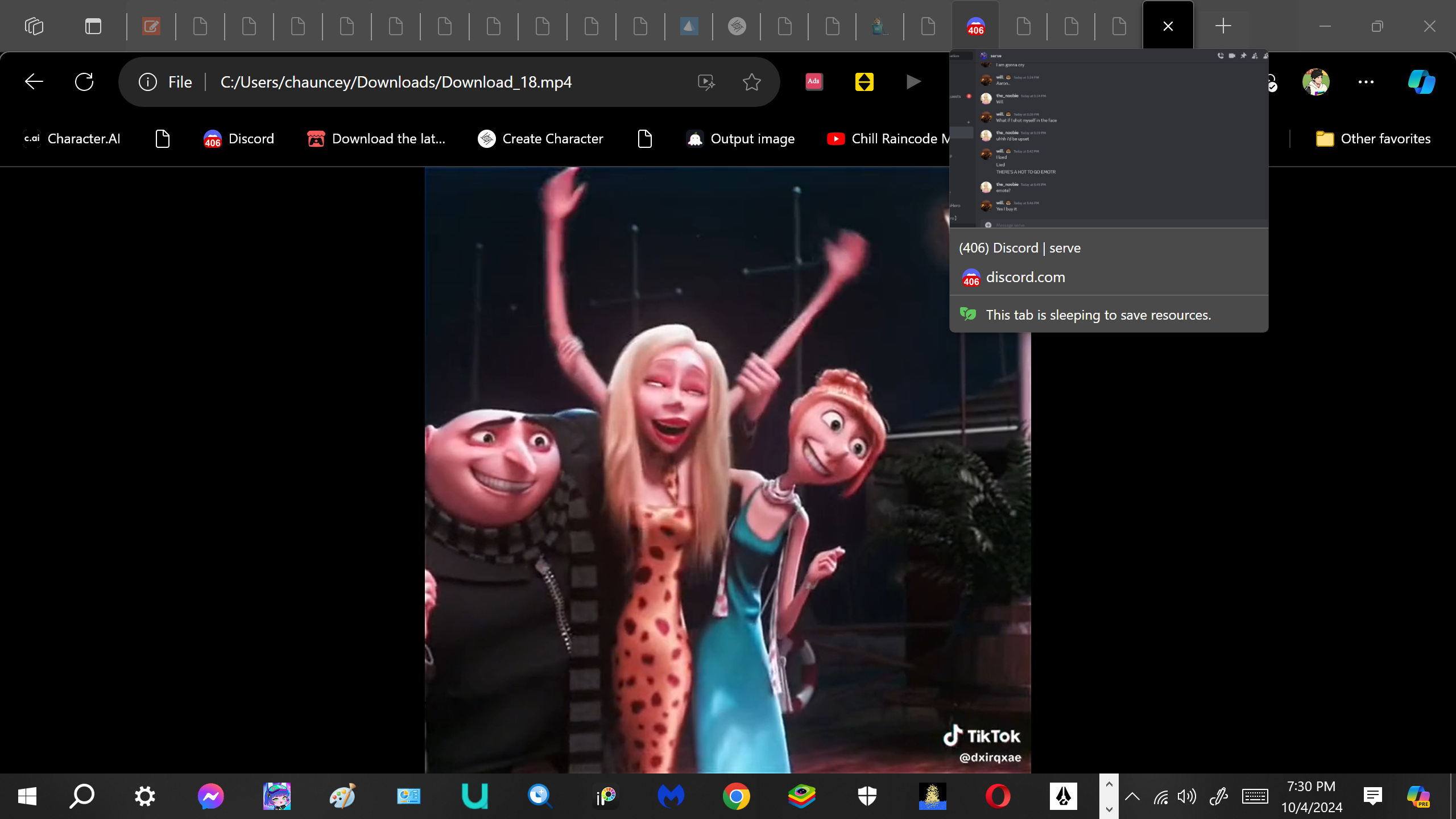
Task: Open the Settings and more menu
Action: point(1366,82)
